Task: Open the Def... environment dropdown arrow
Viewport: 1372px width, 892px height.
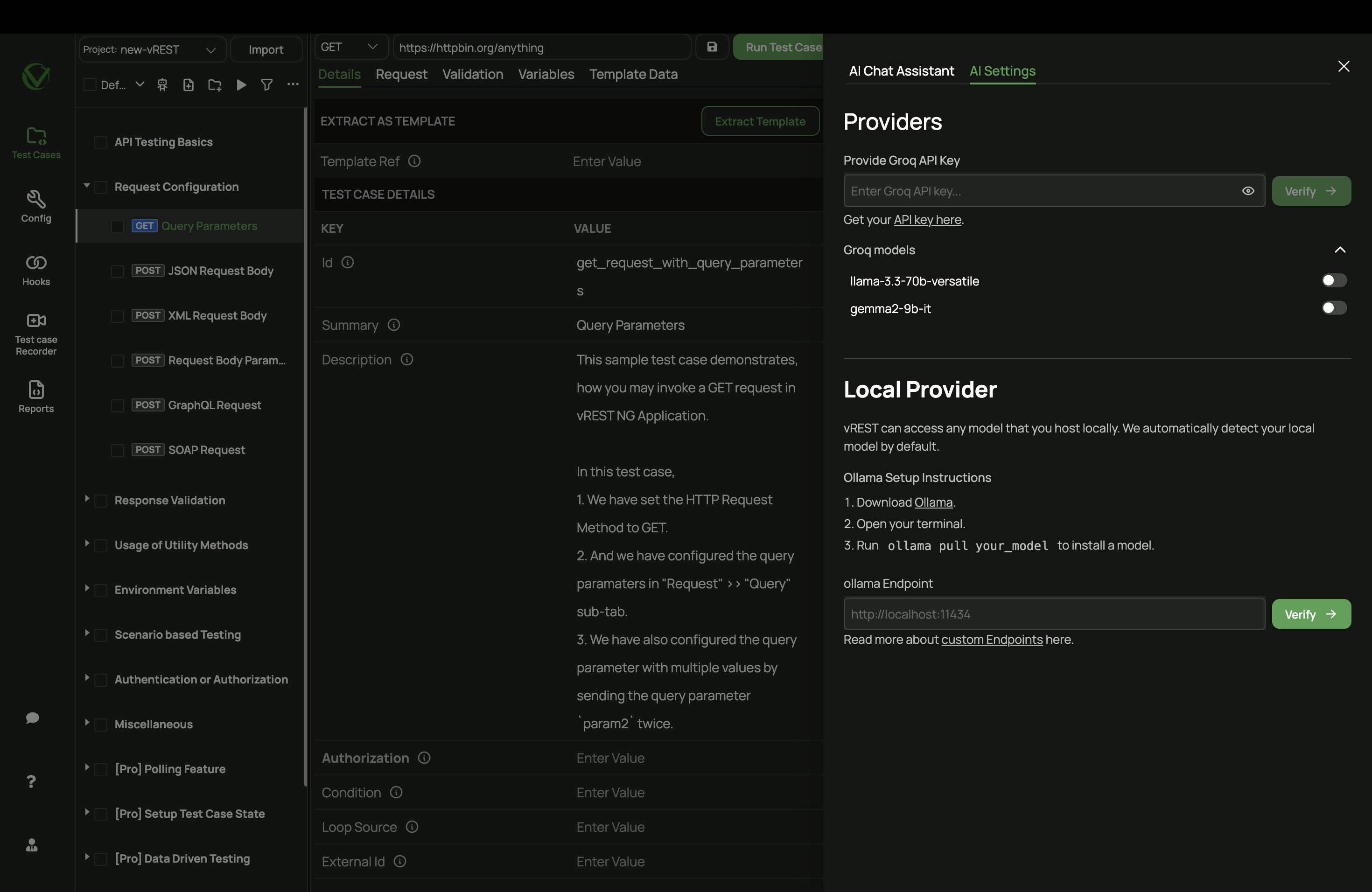Action: coord(140,84)
